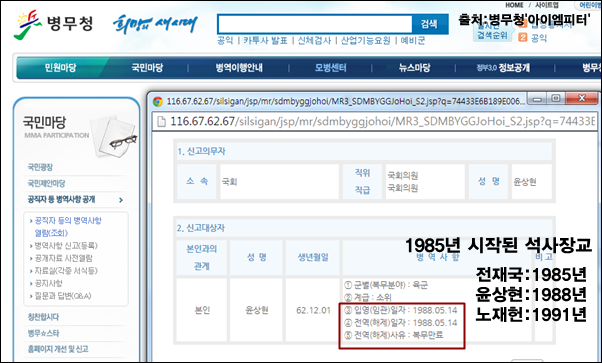Minimize the popup browser window
Viewport: 602px width, 363px height.
537,99
